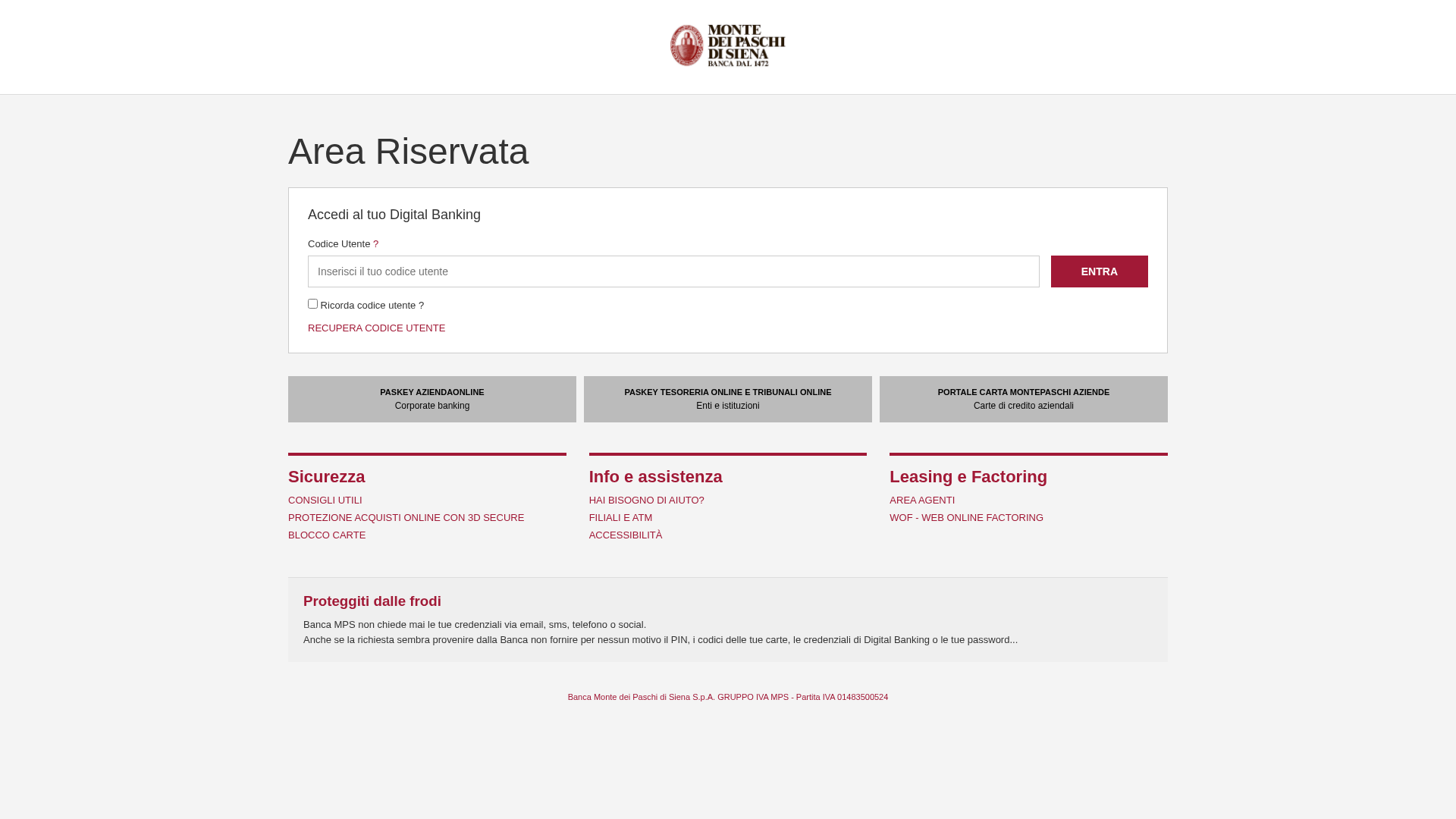Click the Proteggiti dalle frodi heading
Image resolution: width=1456 pixels, height=819 pixels.
pyautogui.click(x=372, y=601)
